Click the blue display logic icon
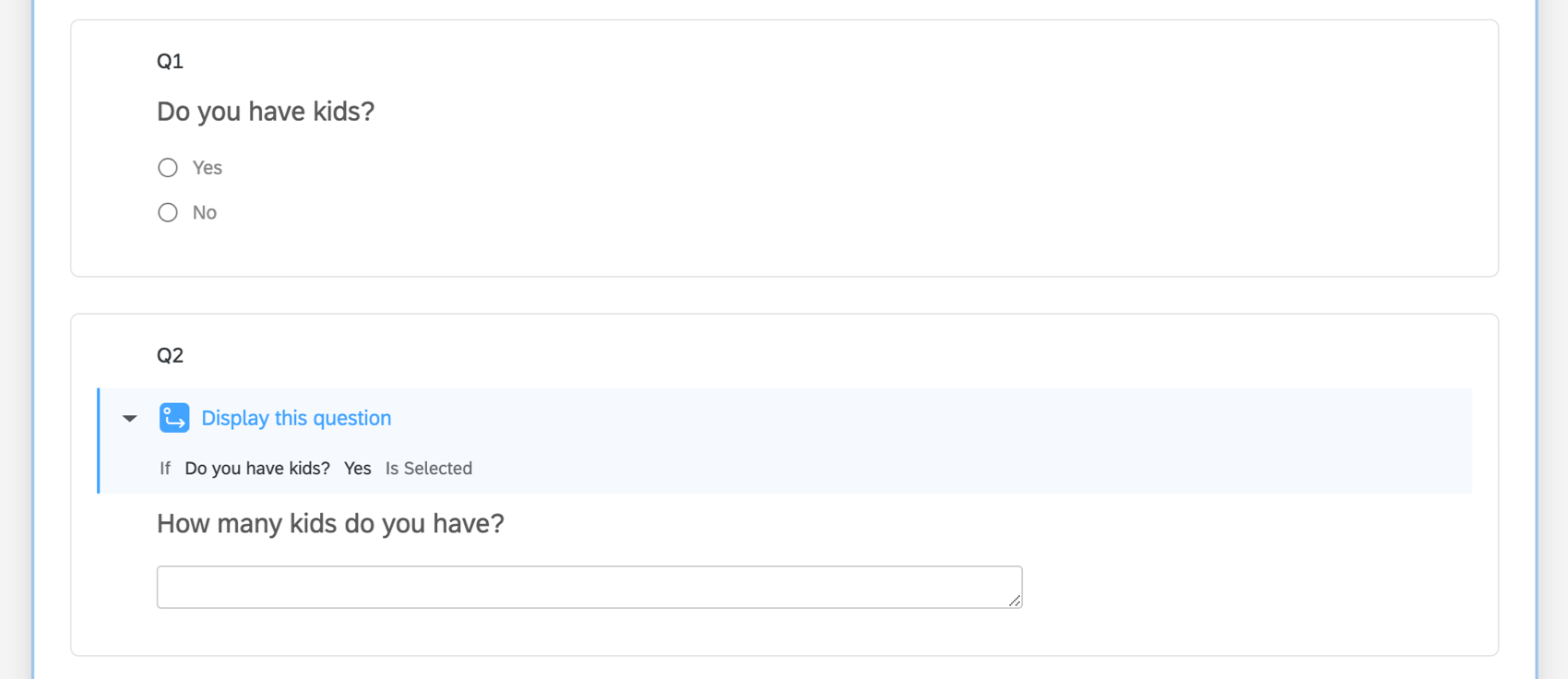 click(x=174, y=418)
